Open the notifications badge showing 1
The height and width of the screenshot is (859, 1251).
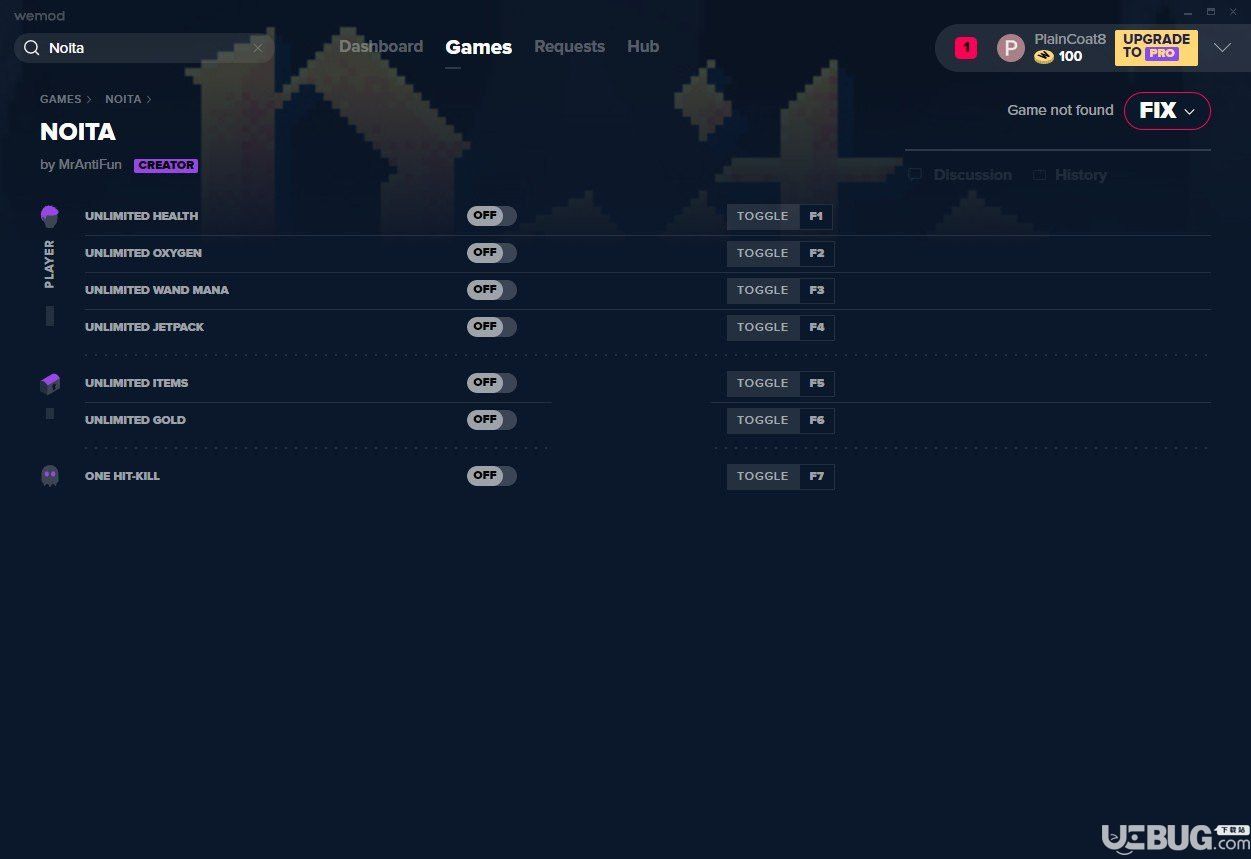(x=966, y=47)
